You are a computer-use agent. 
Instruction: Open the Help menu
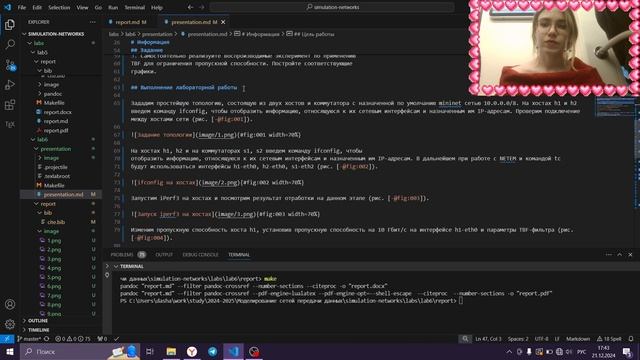[x=157, y=7]
